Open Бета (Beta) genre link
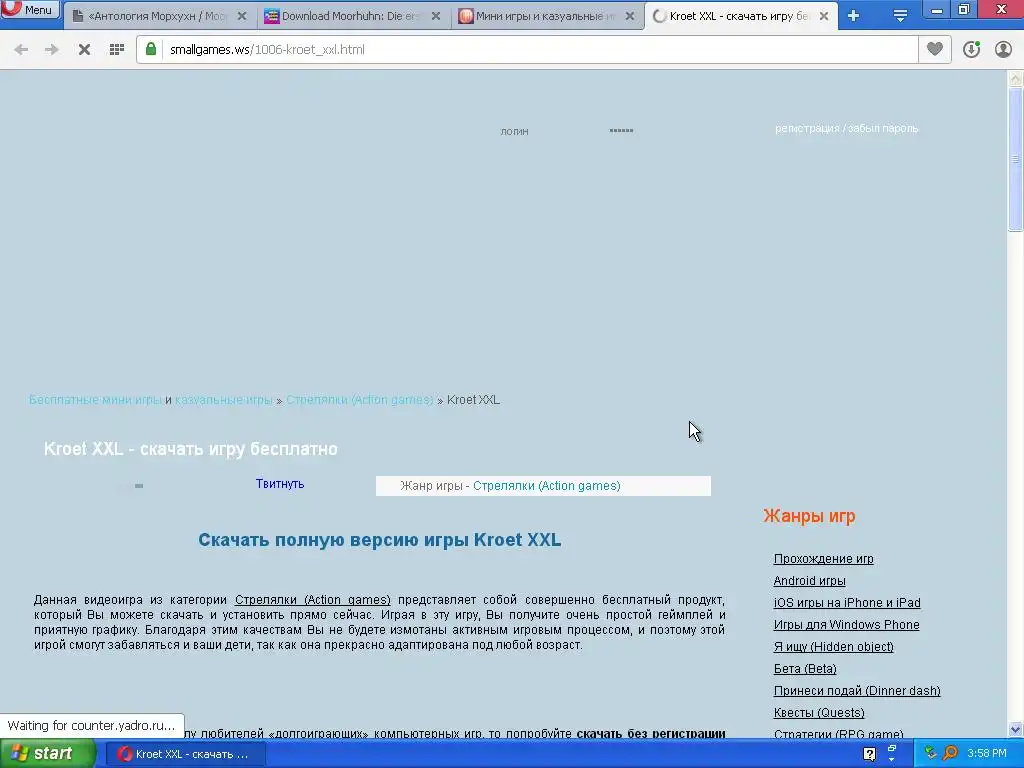This screenshot has width=1024, height=768. 805,669
